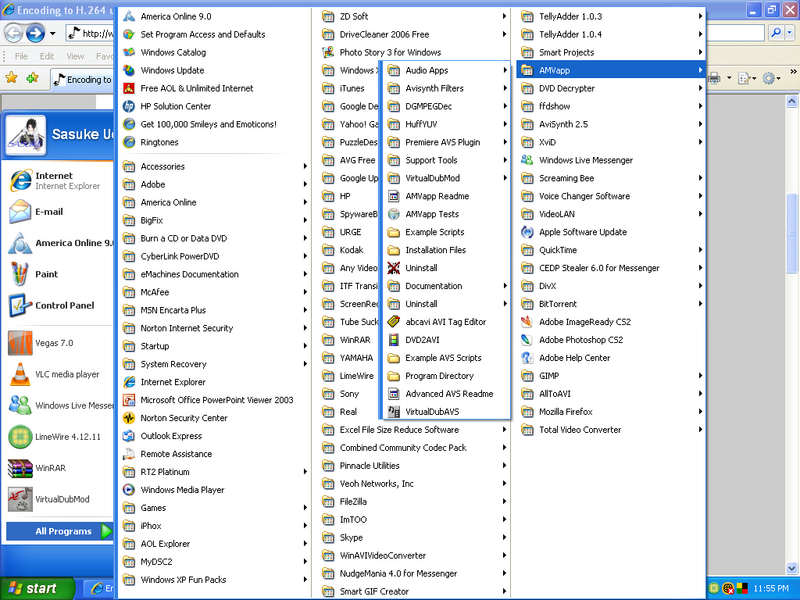
Task: Click the Windows start button
Action: click(37, 588)
